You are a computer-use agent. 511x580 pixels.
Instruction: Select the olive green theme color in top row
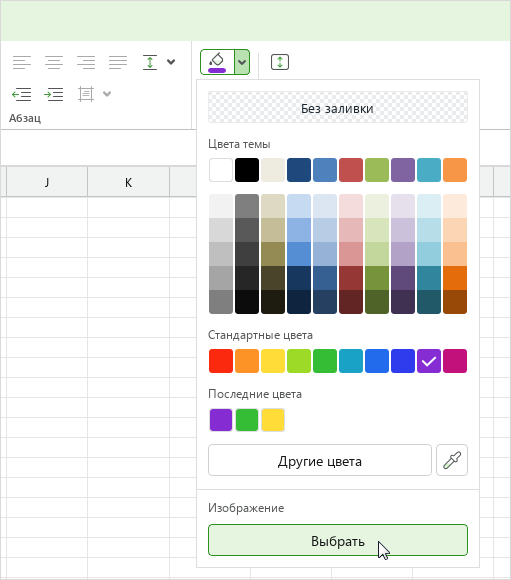point(377,170)
